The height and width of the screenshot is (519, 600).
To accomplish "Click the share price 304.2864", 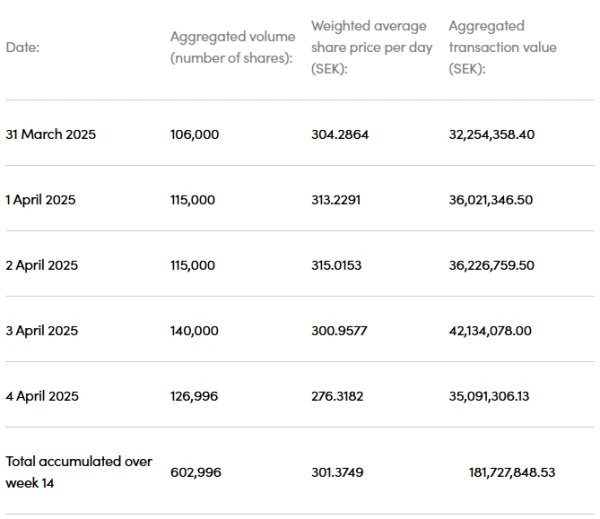I will pyautogui.click(x=340, y=134).
